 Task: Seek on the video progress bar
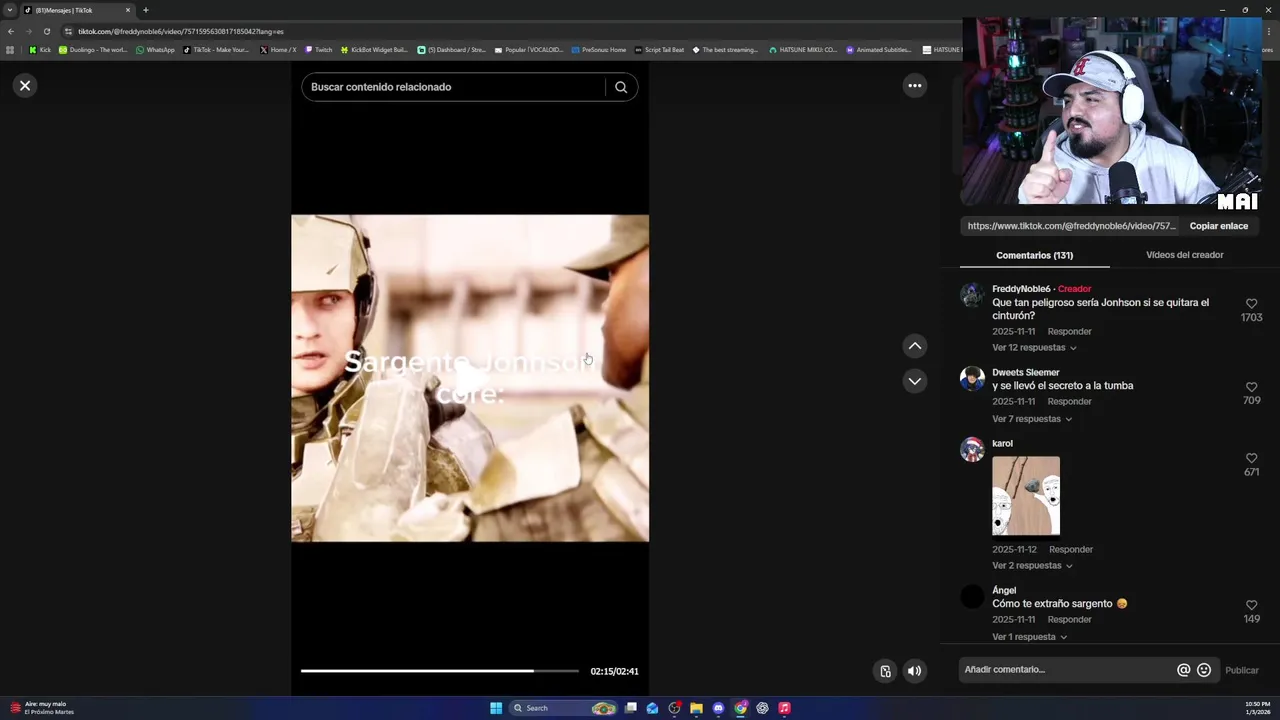440,671
